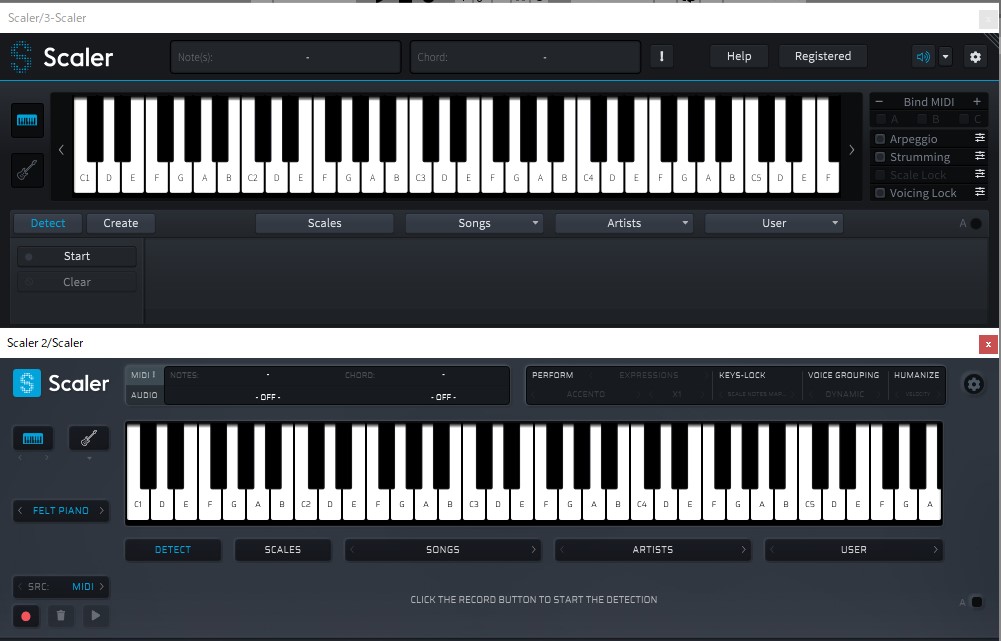Close the Scaler 2 window with the red X

click(x=988, y=344)
